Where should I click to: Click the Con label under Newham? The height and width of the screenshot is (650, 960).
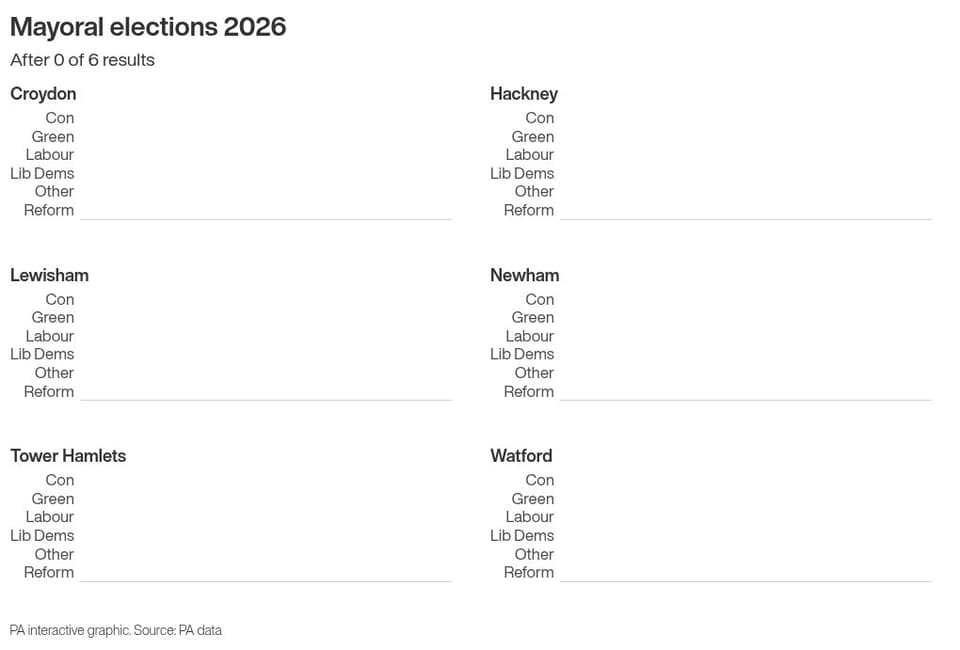pyautogui.click(x=539, y=299)
